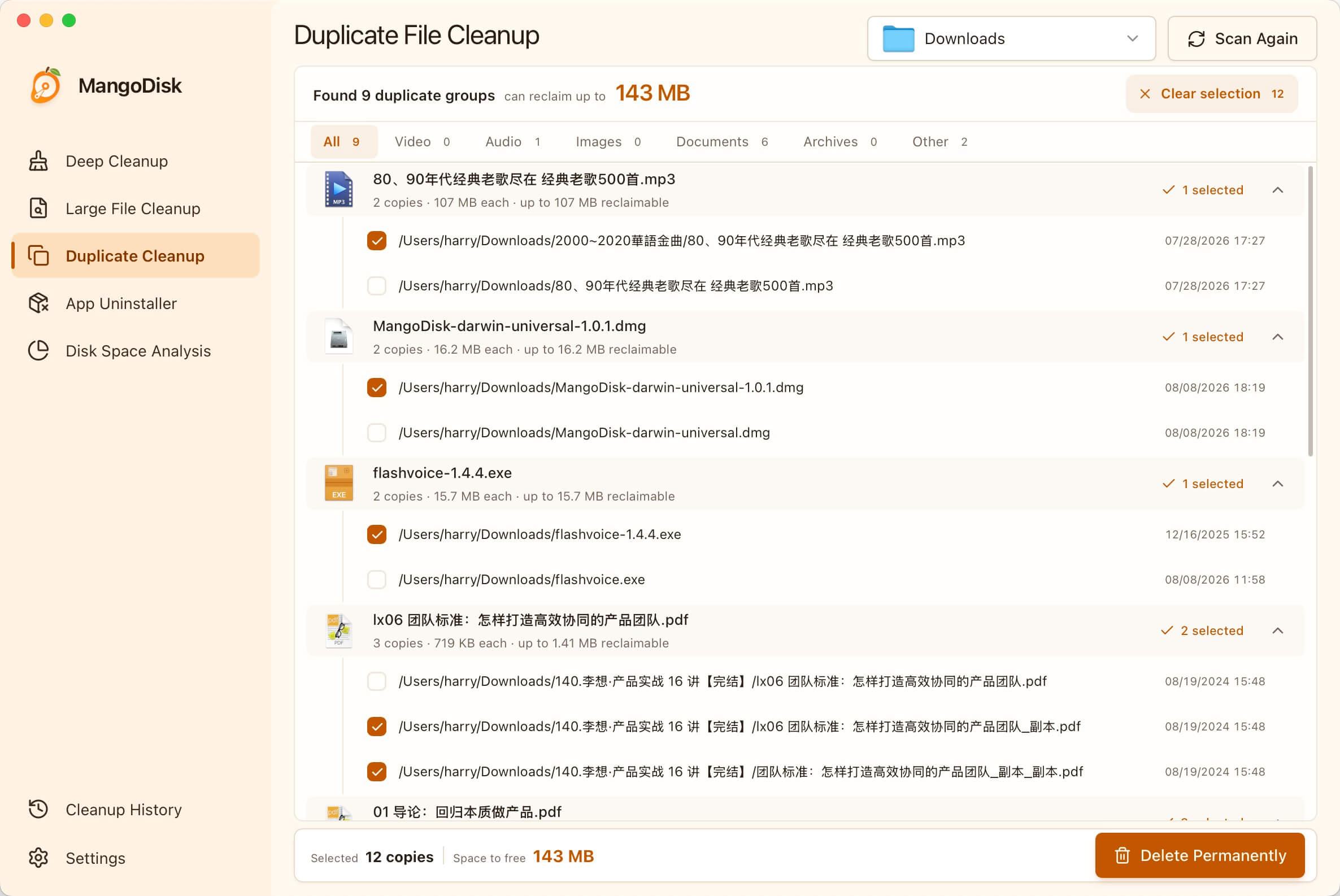Click the MP3 file type icon

339,189
